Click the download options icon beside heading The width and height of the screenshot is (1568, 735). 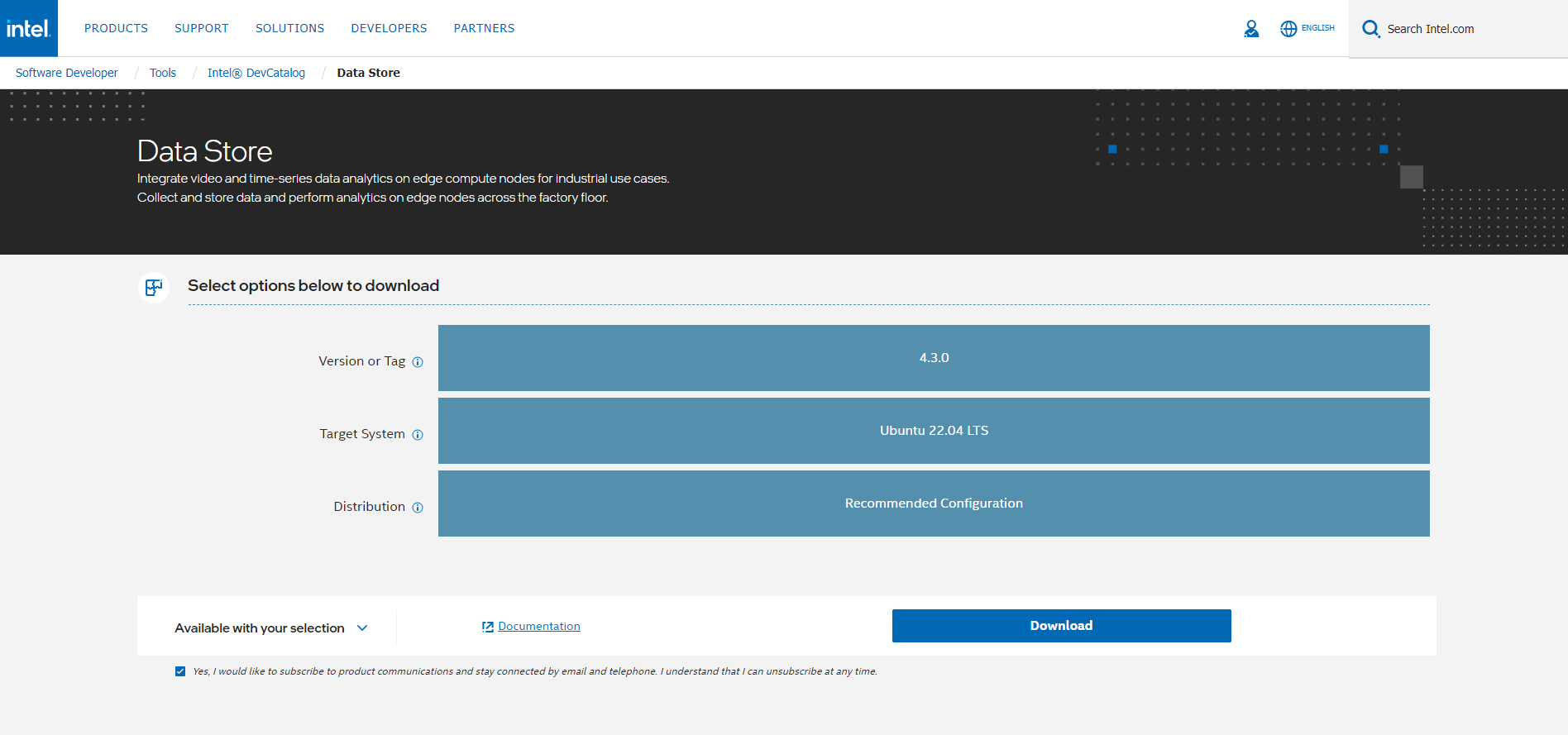pyautogui.click(x=154, y=288)
